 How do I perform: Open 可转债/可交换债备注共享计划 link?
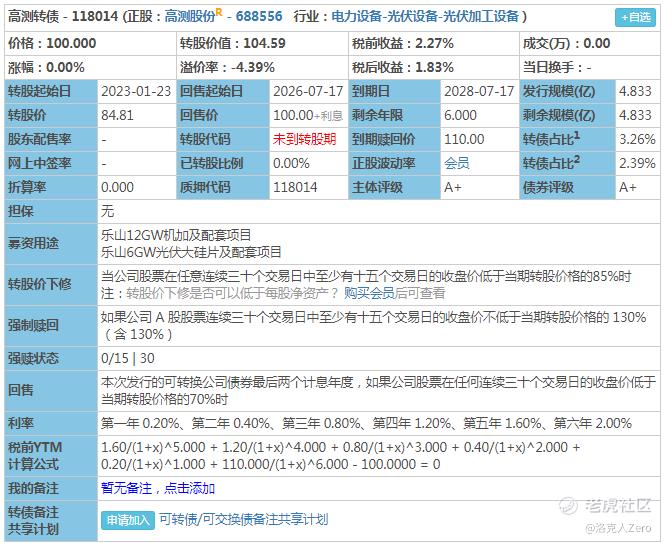243,519
